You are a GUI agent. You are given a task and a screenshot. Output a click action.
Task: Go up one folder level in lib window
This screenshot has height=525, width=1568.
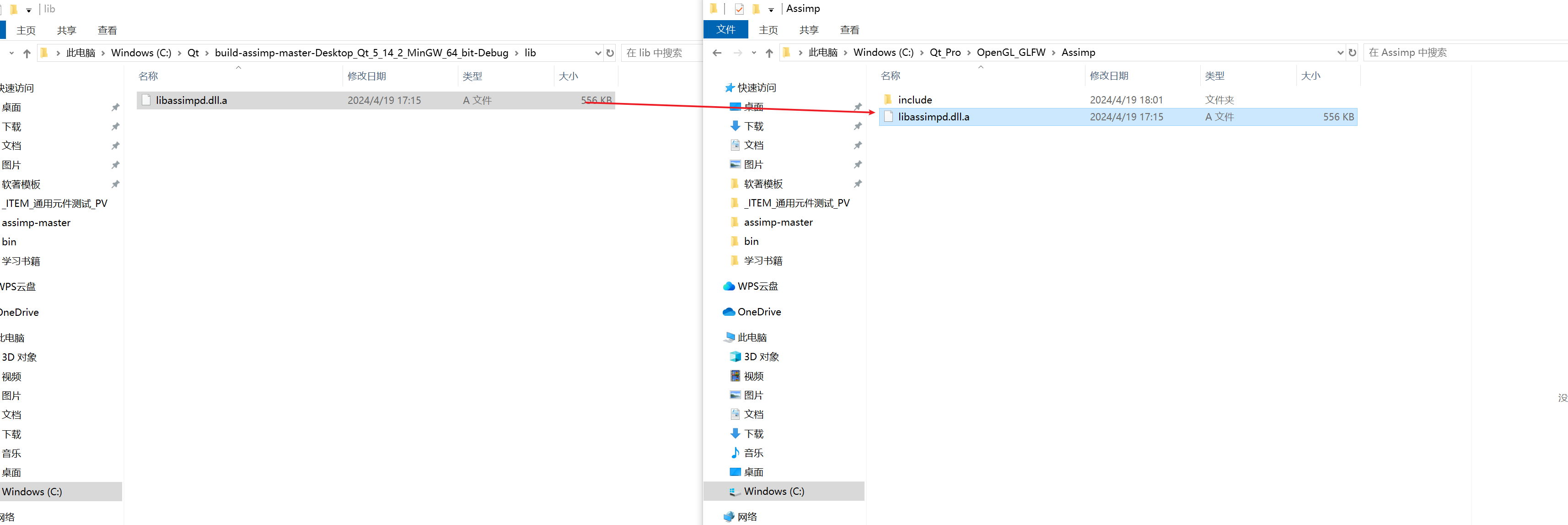(27, 54)
